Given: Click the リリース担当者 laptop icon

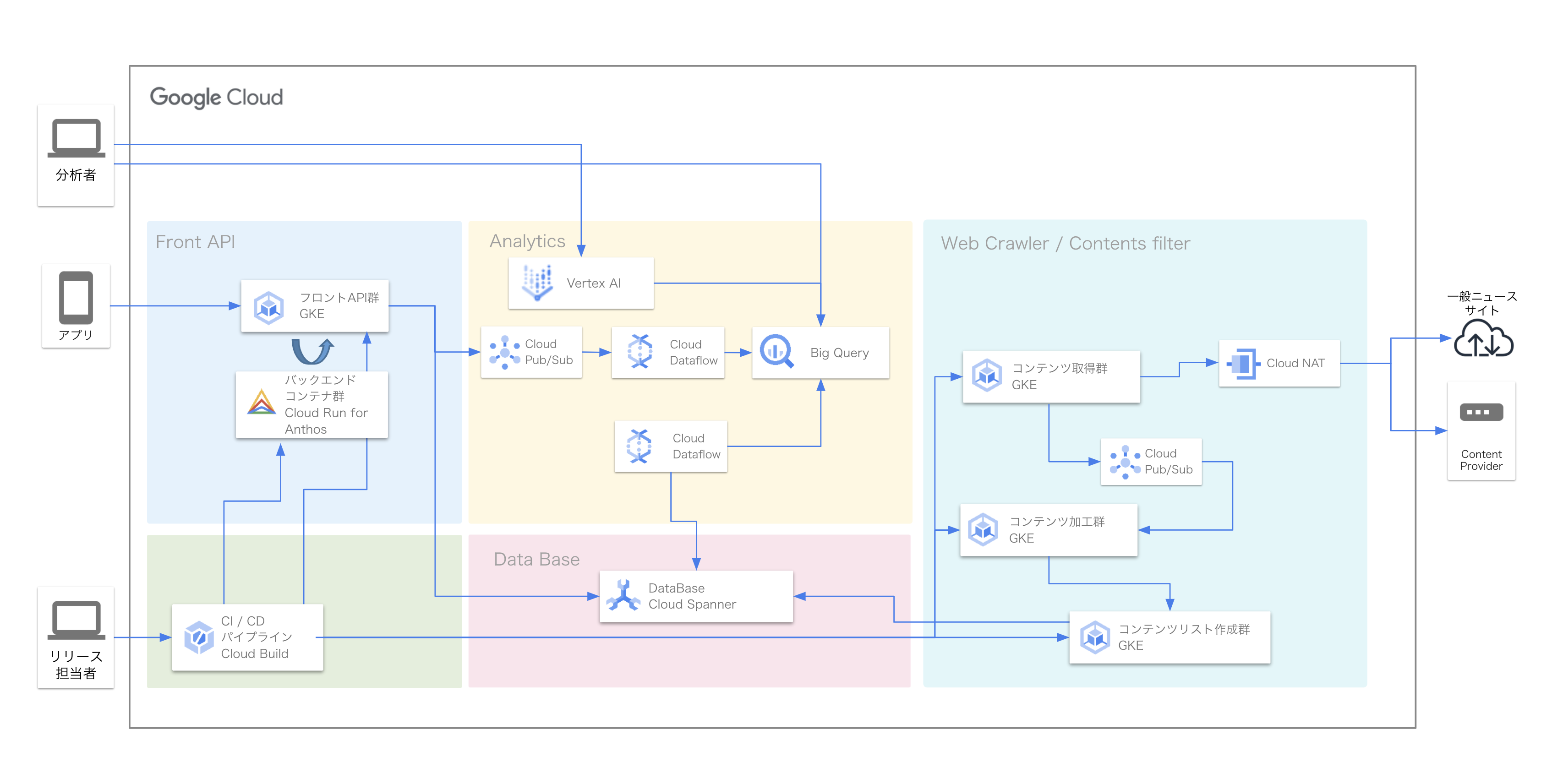Looking at the screenshot, I should [x=76, y=620].
